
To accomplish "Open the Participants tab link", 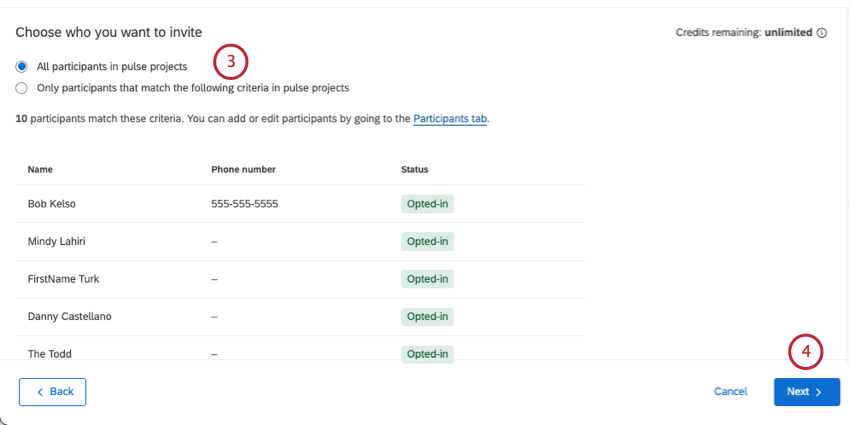I will coord(450,119).
